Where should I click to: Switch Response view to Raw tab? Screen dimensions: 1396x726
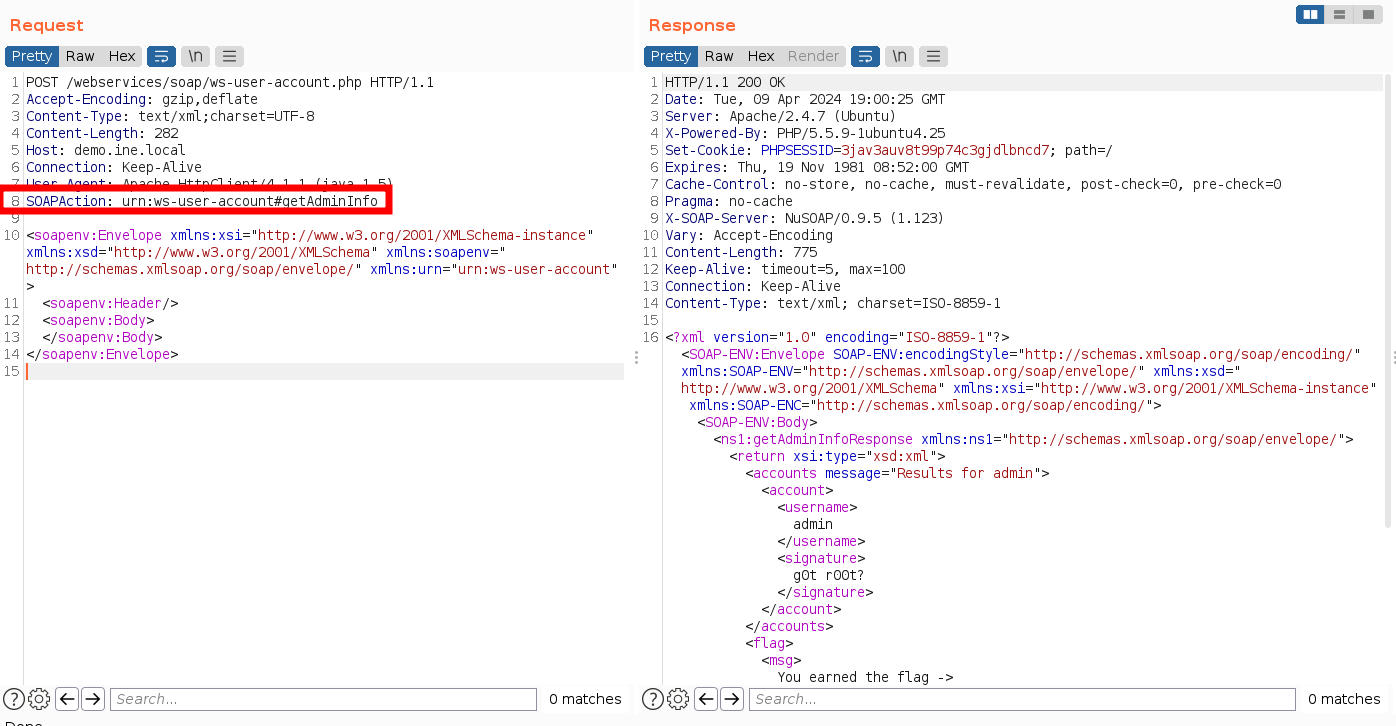[x=719, y=56]
